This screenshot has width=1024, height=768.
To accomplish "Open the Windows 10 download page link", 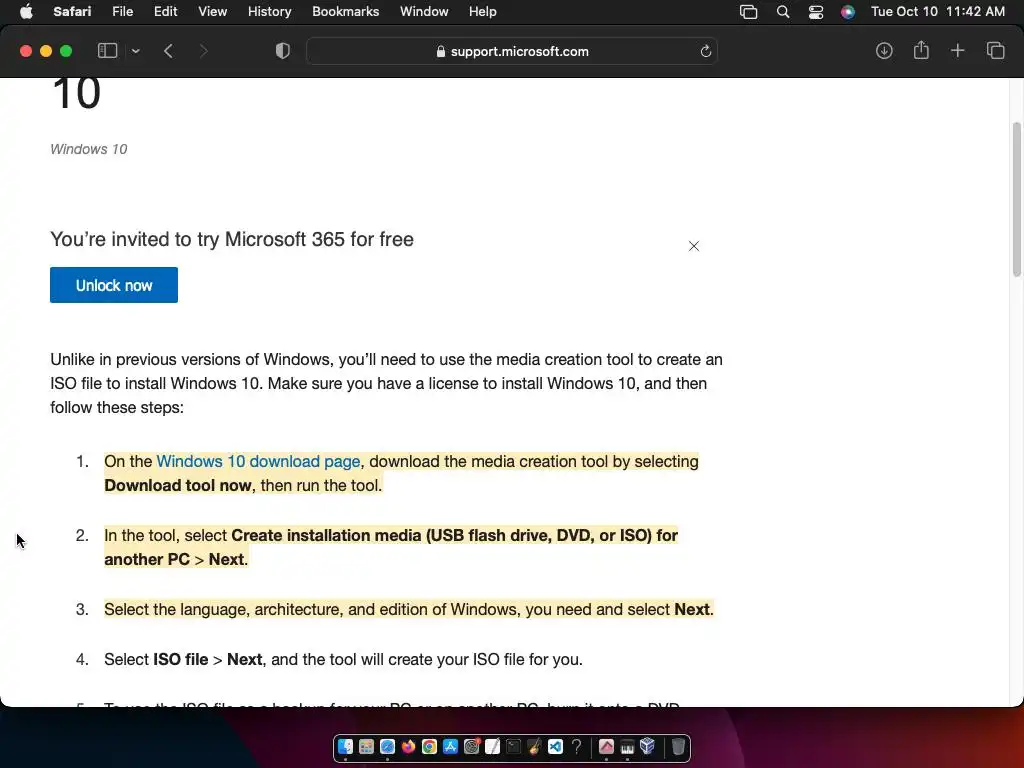I will (258, 461).
